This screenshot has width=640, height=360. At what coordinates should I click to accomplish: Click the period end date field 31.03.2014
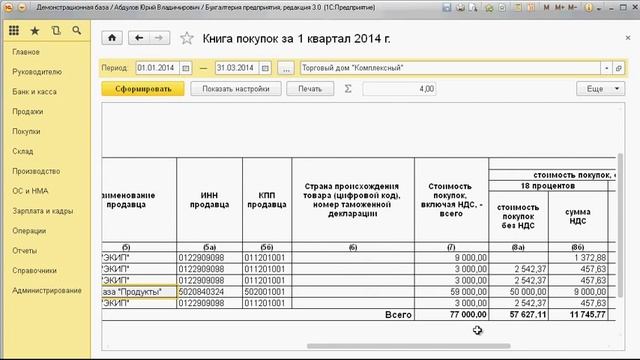coord(237,68)
